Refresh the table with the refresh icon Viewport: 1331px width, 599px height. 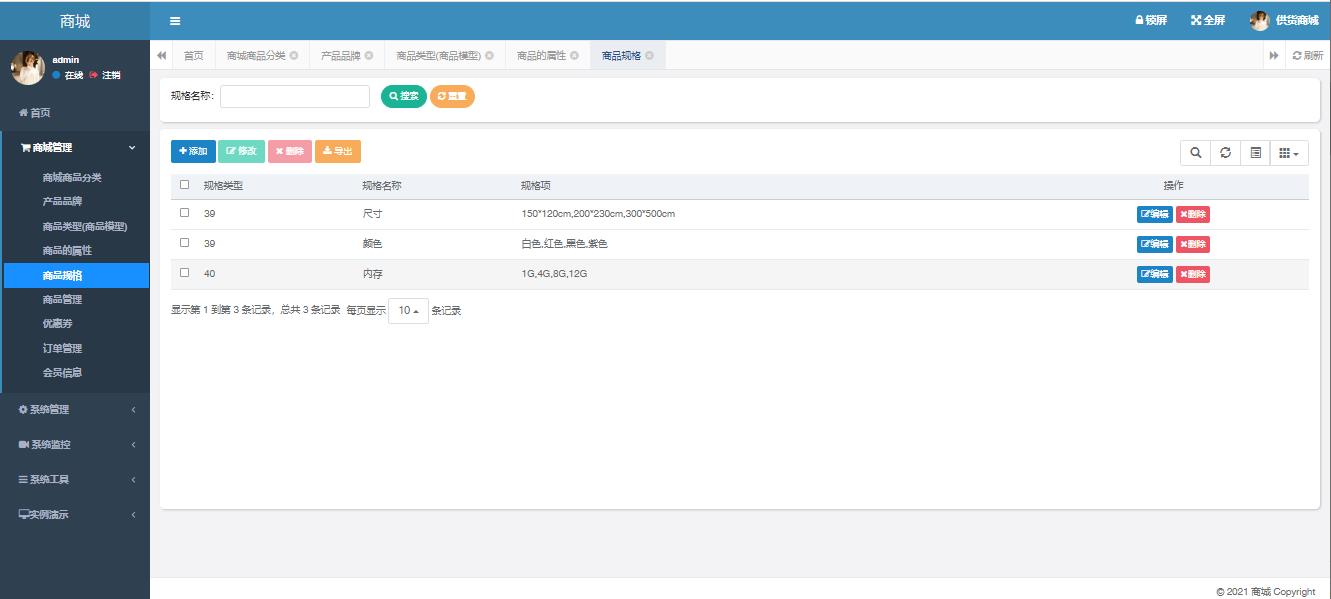pos(1225,153)
